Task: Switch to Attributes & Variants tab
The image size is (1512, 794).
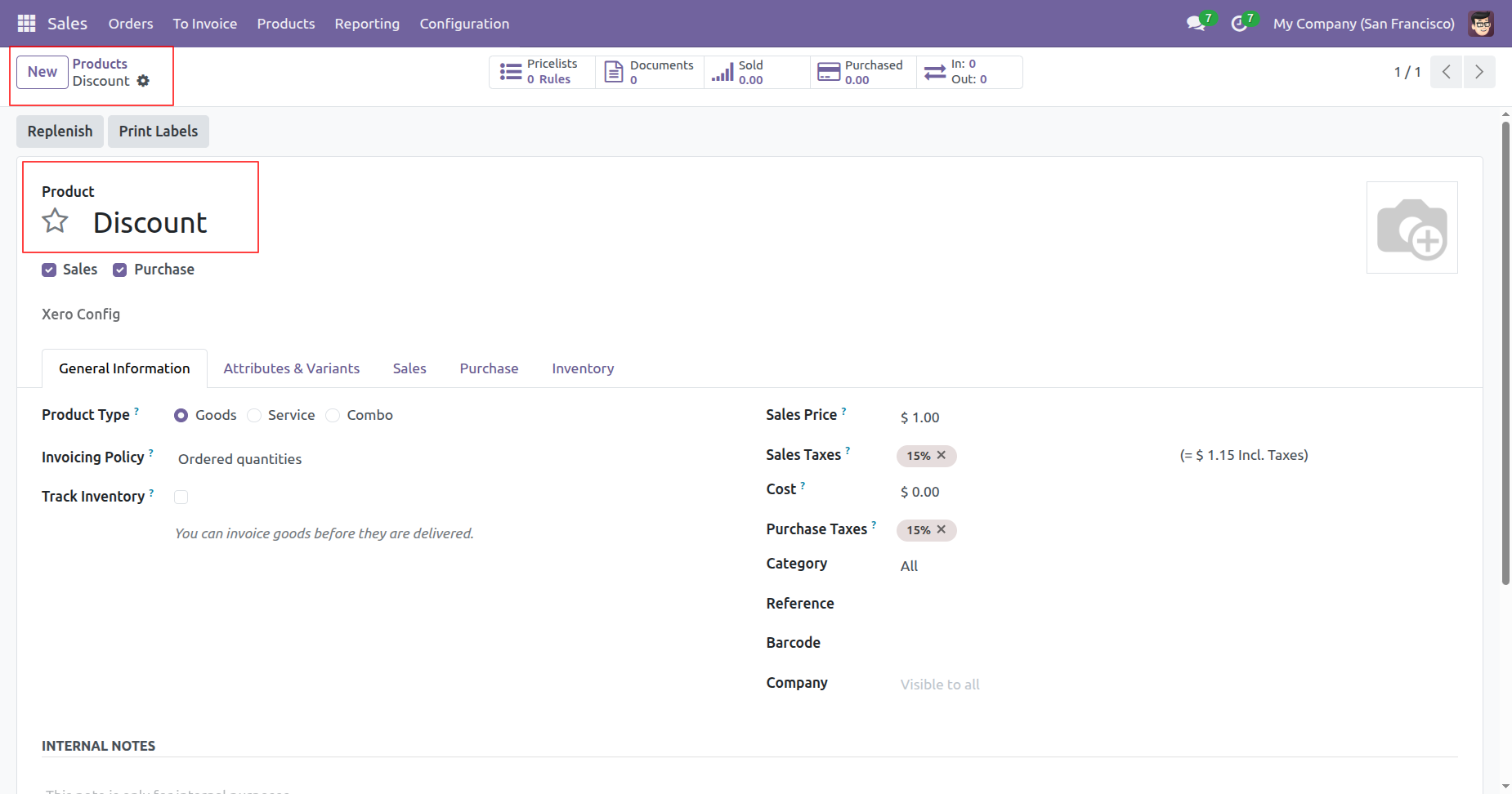Action: point(291,368)
